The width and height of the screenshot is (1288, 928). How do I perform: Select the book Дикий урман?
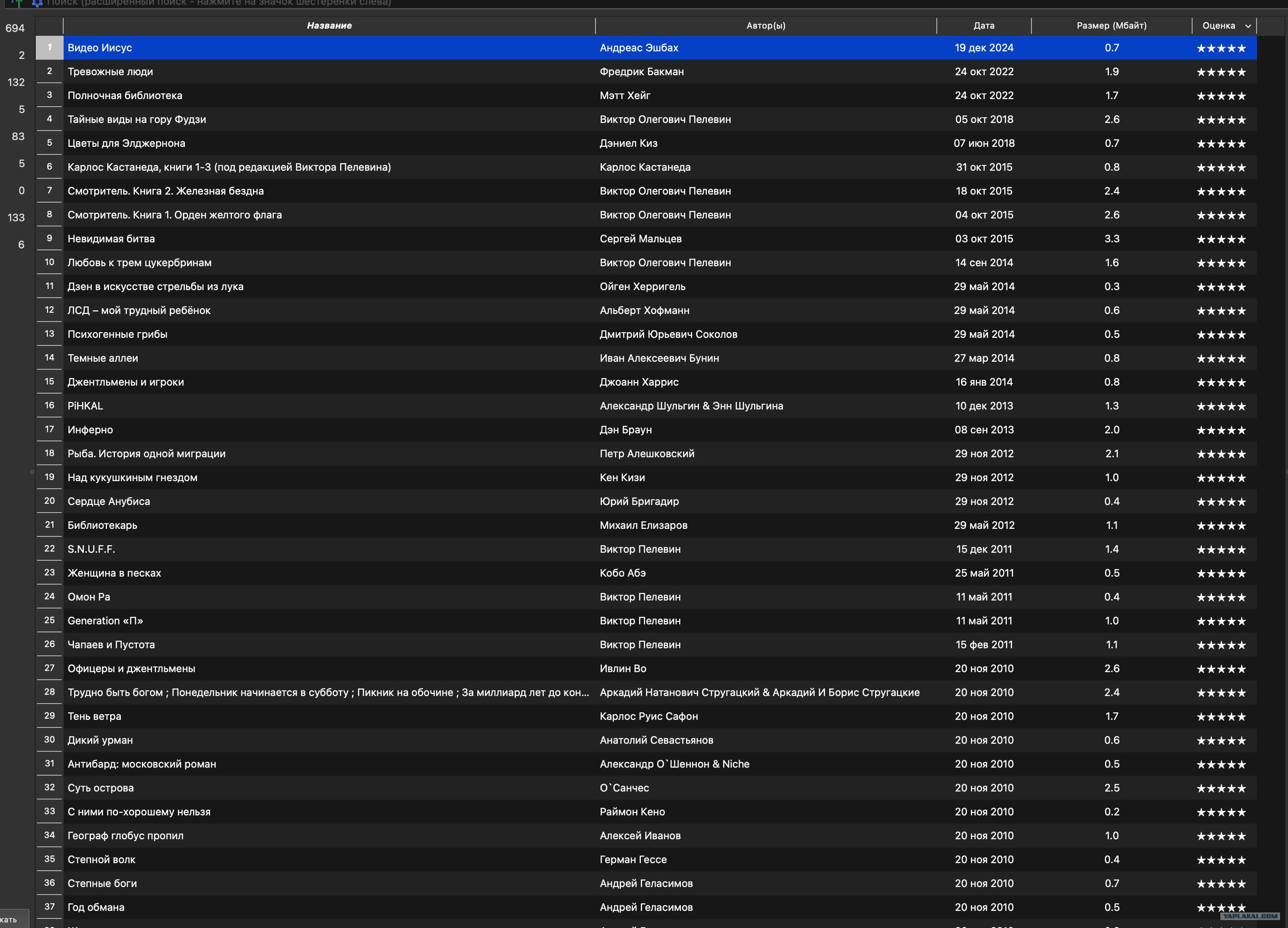(100, 740)
